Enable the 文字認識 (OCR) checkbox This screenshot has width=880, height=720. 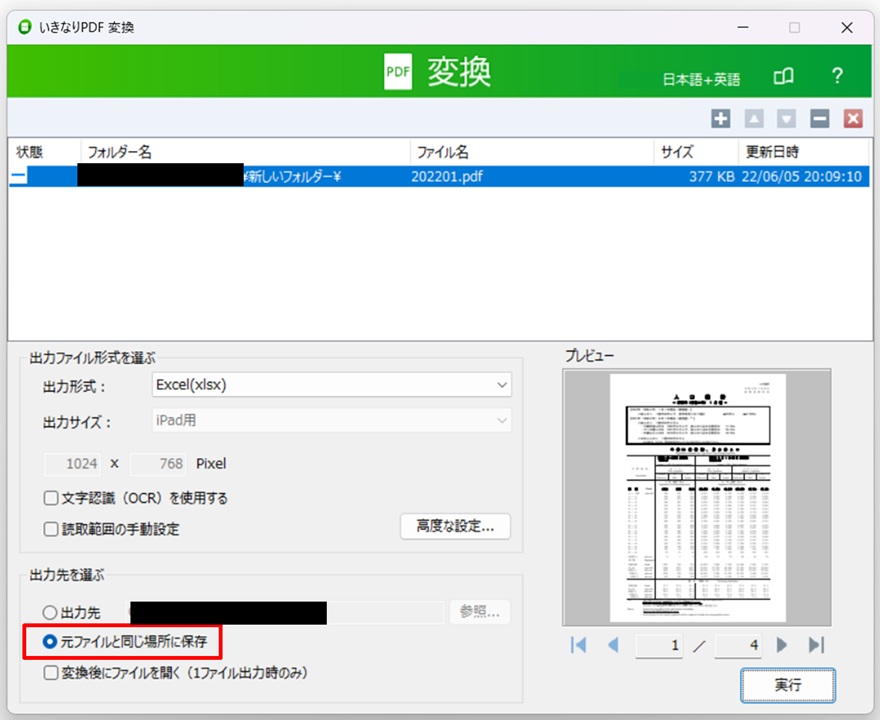click(51, 498)
